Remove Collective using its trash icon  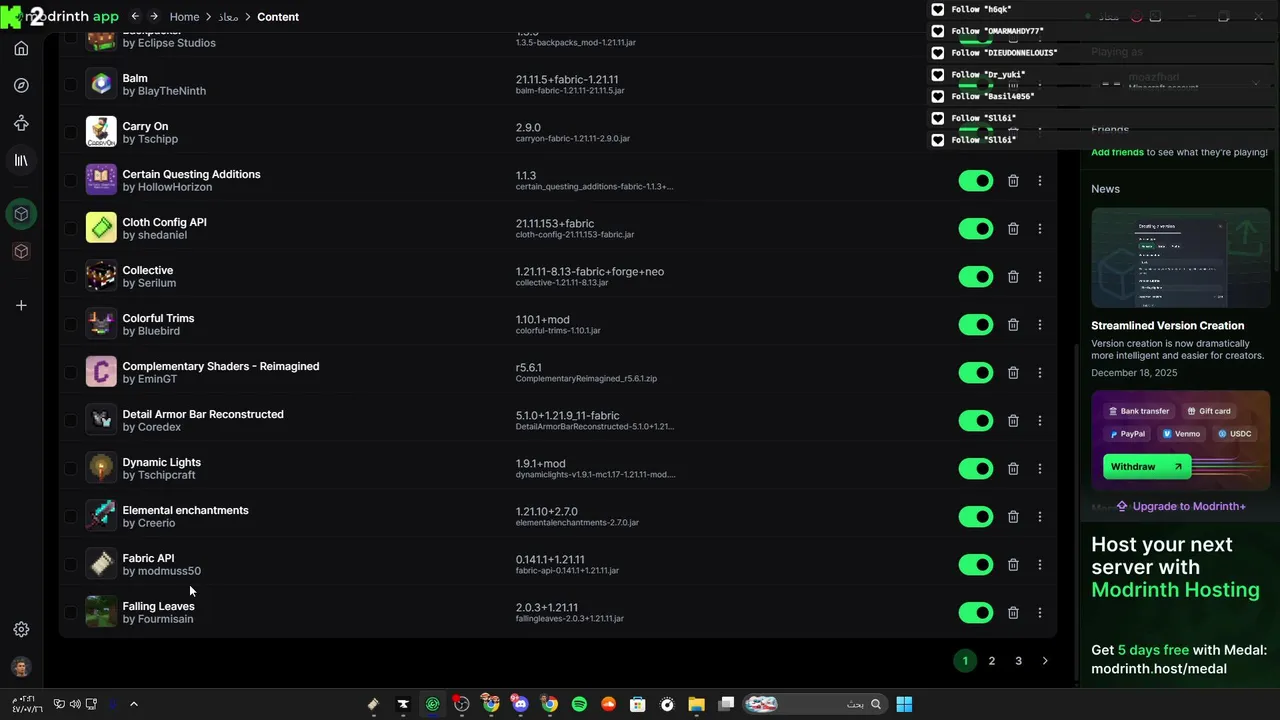(1013, 276)
